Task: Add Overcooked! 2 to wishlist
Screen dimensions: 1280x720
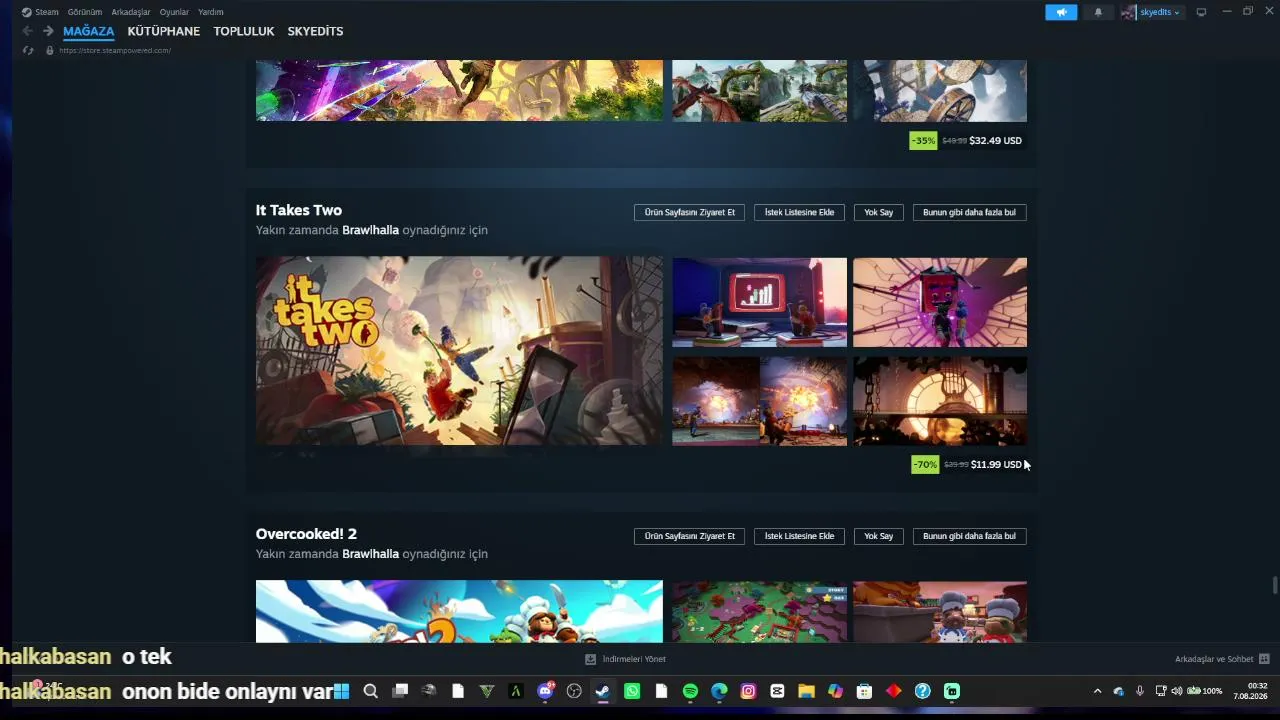Action: pos(799,536)
